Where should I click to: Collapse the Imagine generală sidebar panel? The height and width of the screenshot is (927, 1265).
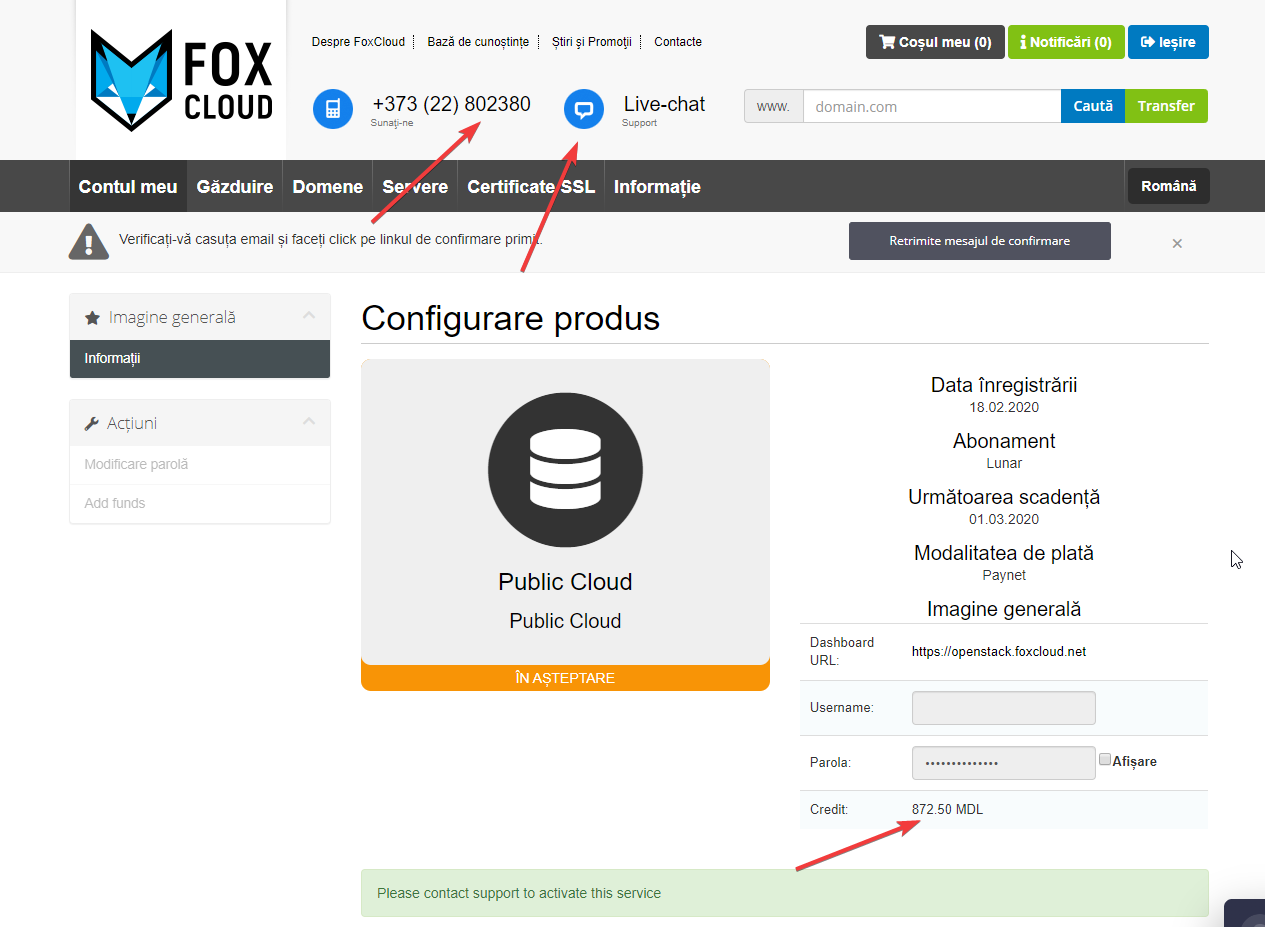309,316
